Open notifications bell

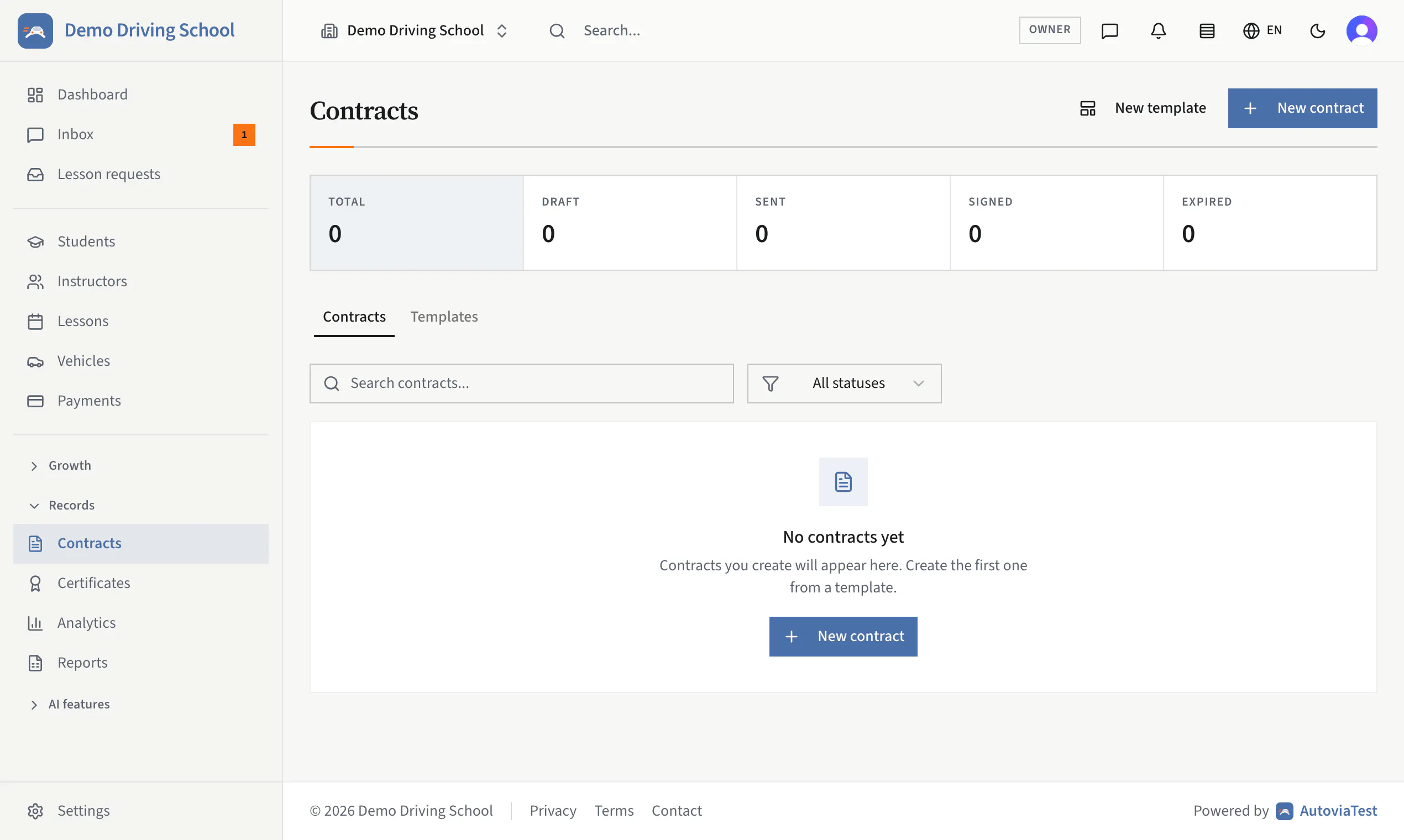click(x=1159, y=30)
